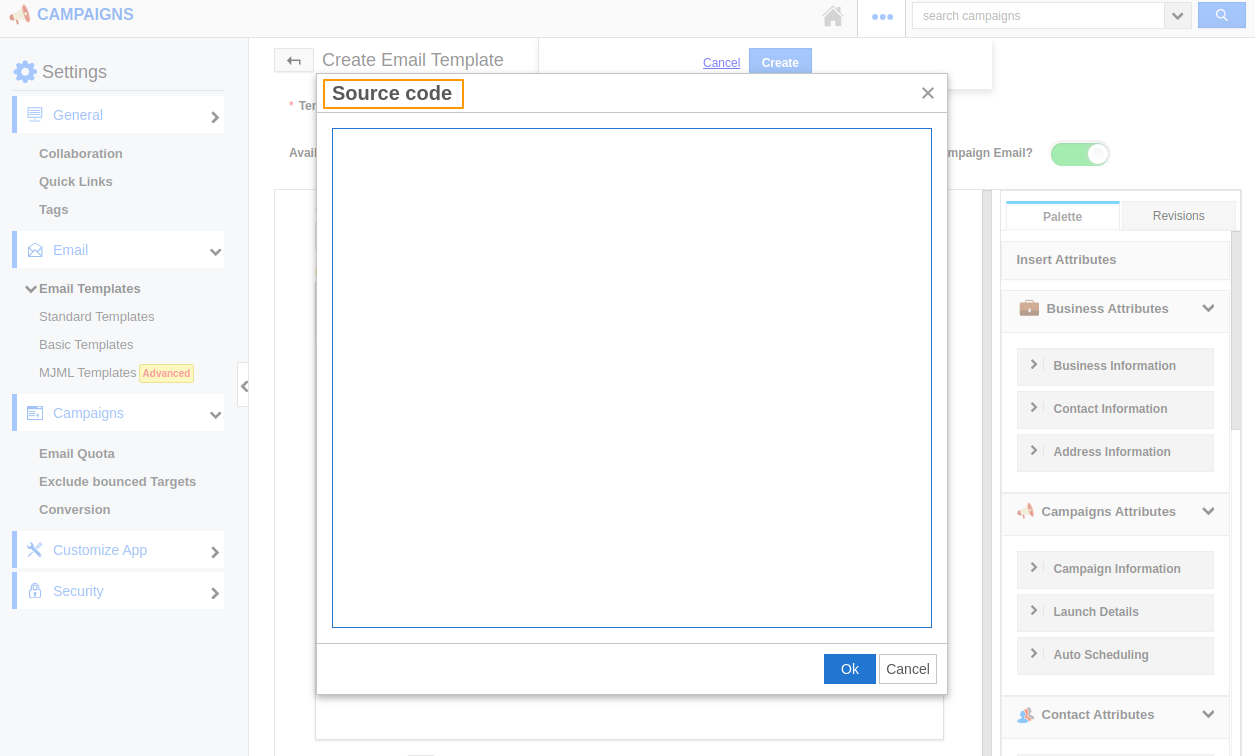This screenshot has width=1255, height=756.
Task: Collapse the Email section chevron
Action: pyautogui.click(x=215, y=252)
